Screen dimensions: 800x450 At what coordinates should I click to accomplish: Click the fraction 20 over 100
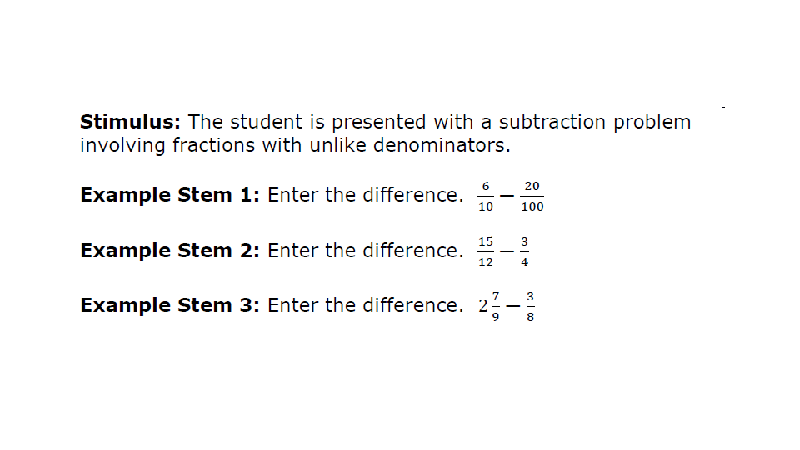[x=532, y=196]
